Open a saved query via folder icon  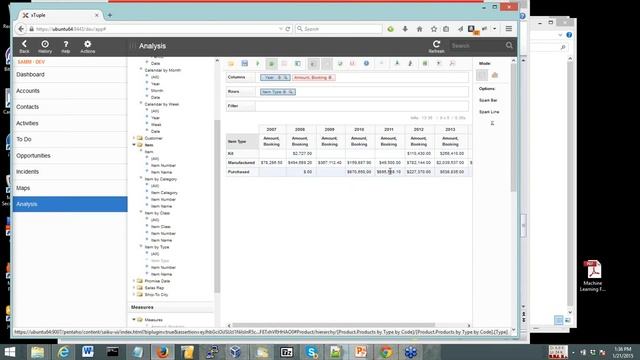click(231, 64)
